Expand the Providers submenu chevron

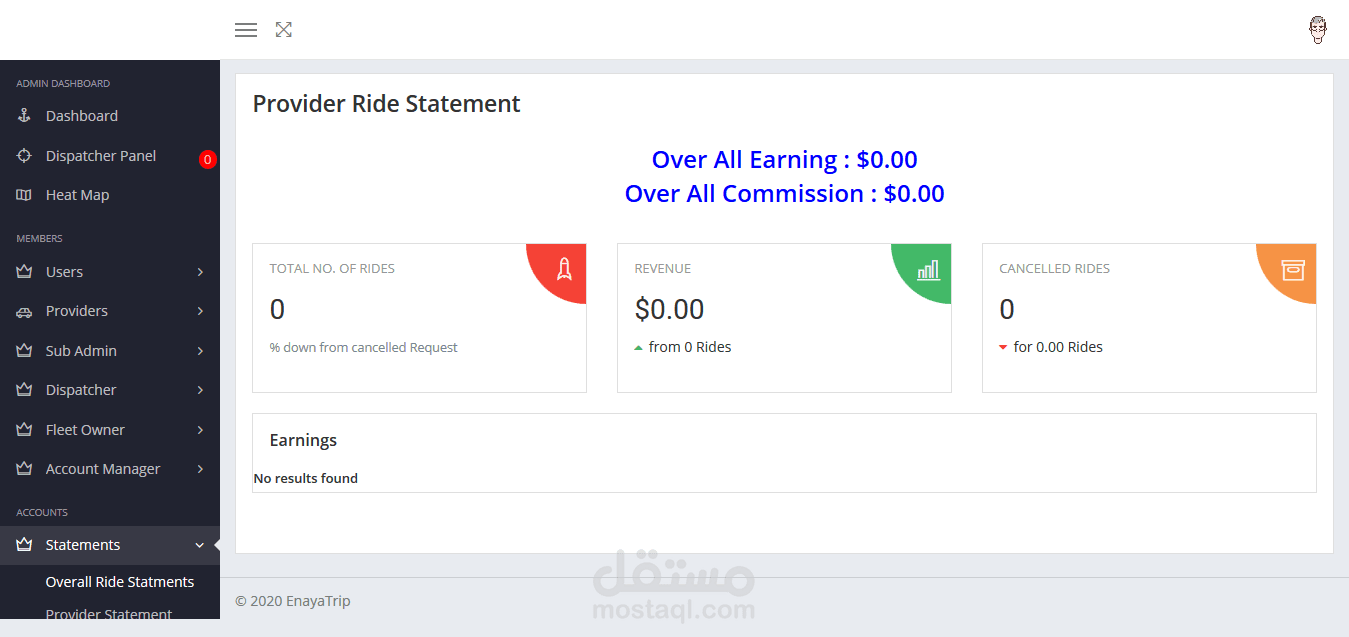pos(200,311)
